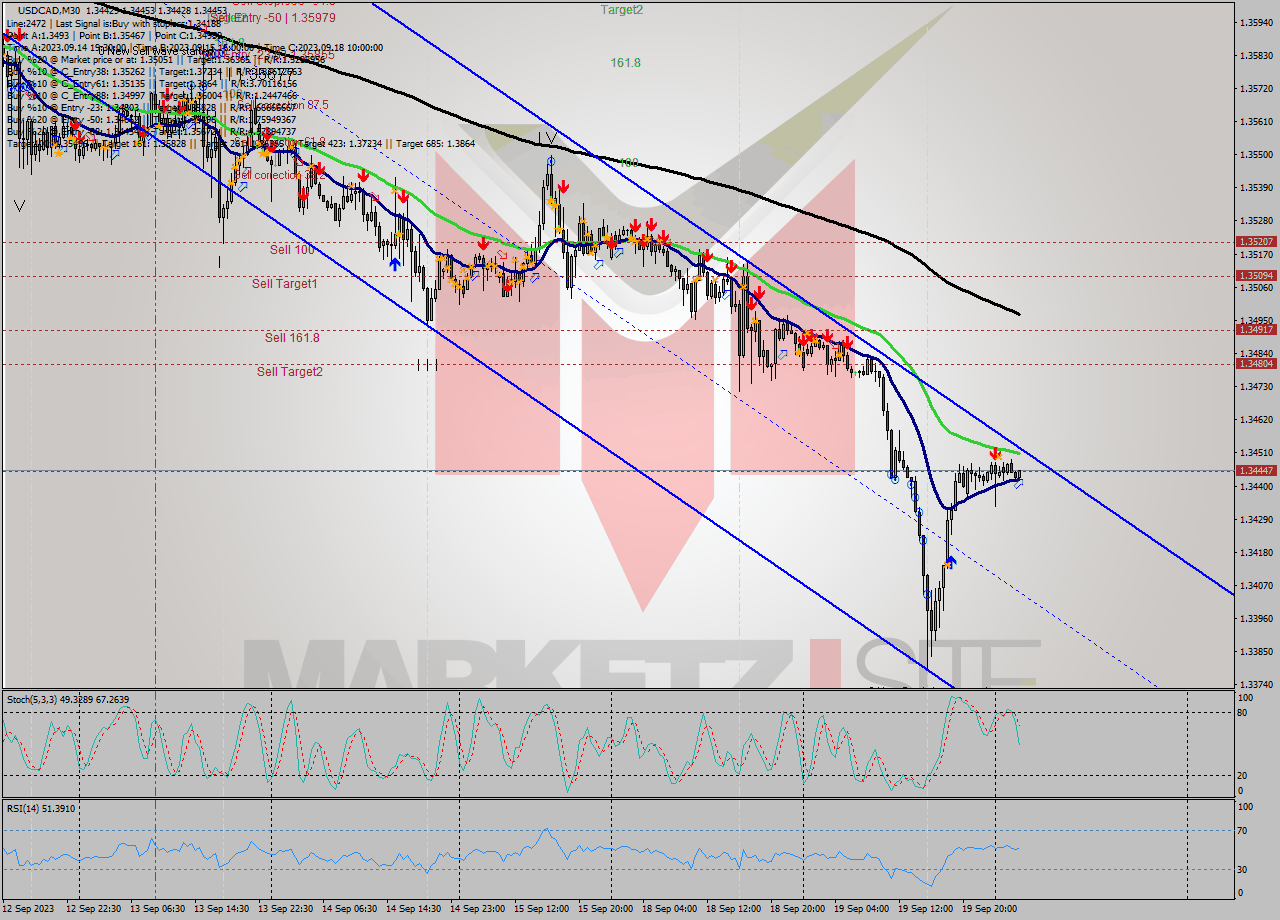Click the 1.34620 price axis value
Viewport: 1280px width, 920px height.
coord(1256,419)
